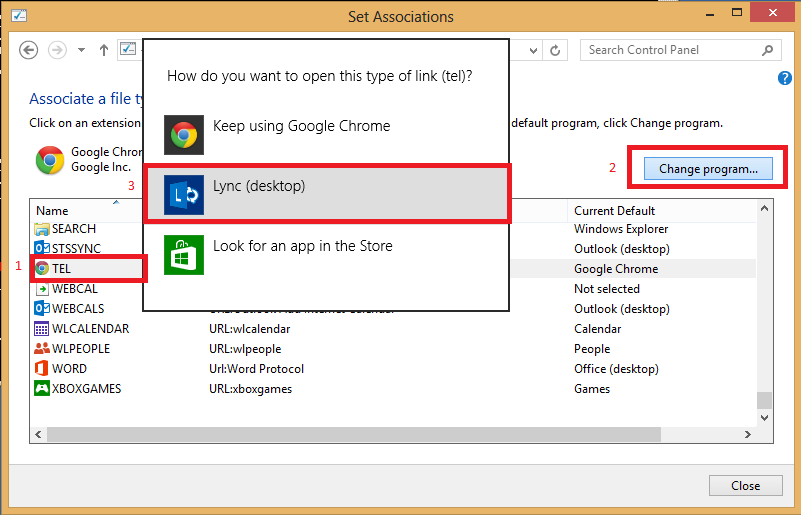The height and width of the screenshot is (515, 801).
Task: Click the green Windows Store icon
Action: [x=183, y=255]
